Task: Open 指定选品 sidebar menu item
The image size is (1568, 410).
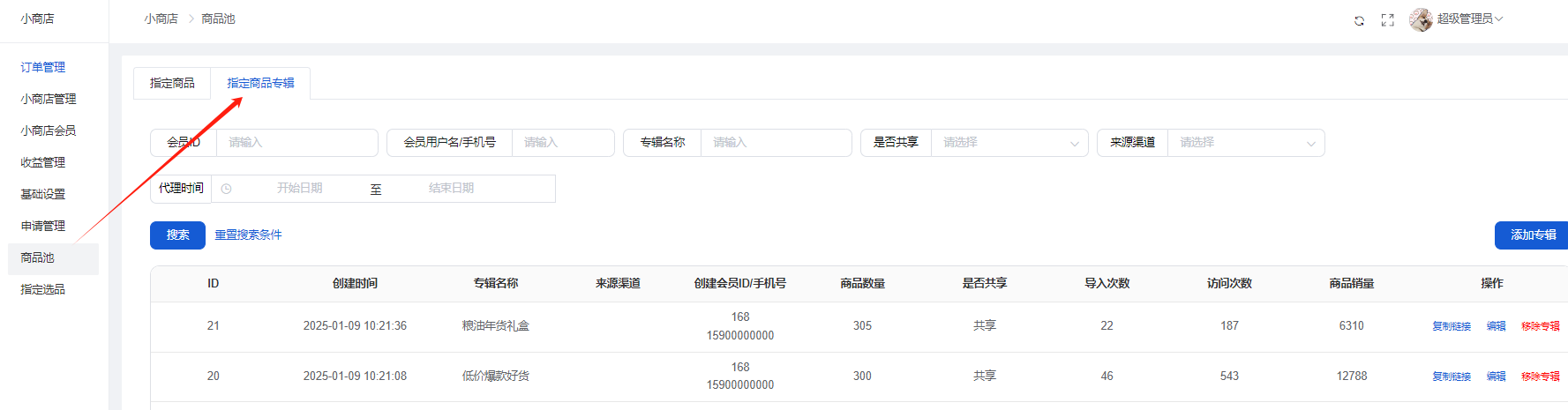Action: coord(43,289)
